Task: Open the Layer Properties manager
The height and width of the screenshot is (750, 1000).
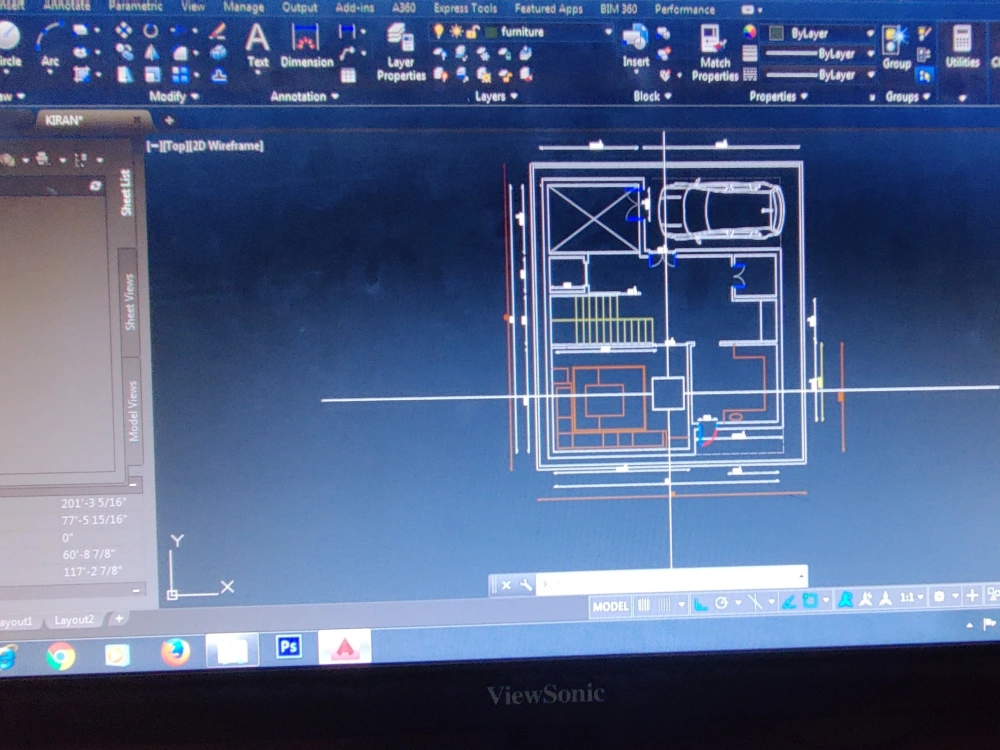Action: (401, 52)
